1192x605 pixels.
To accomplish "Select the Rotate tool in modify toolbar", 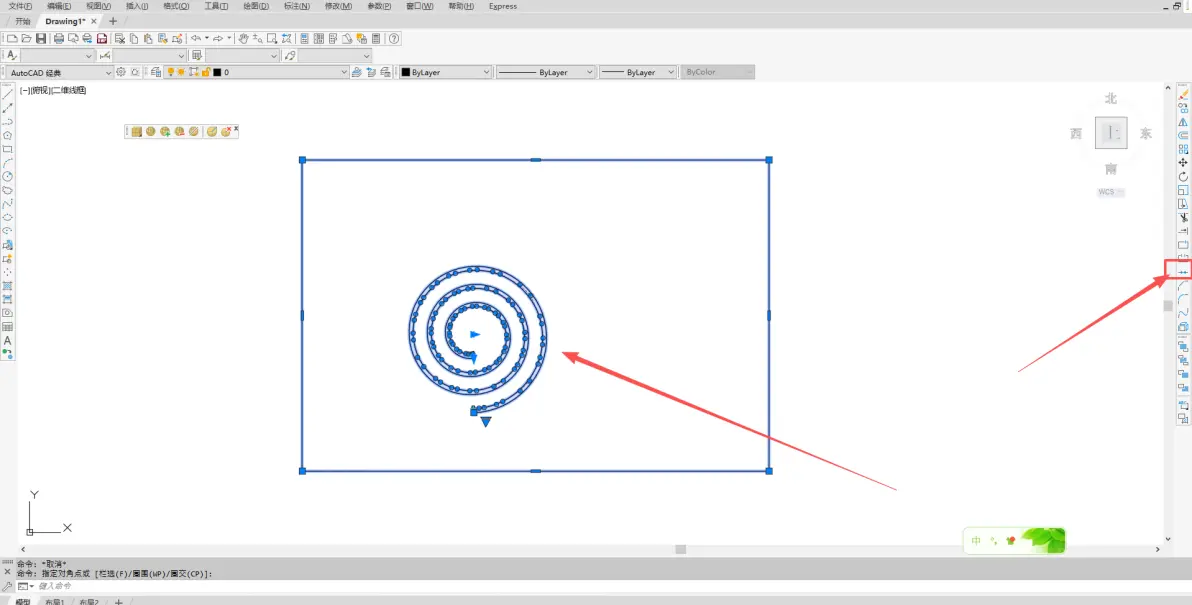I will [x=1183, y=176].
